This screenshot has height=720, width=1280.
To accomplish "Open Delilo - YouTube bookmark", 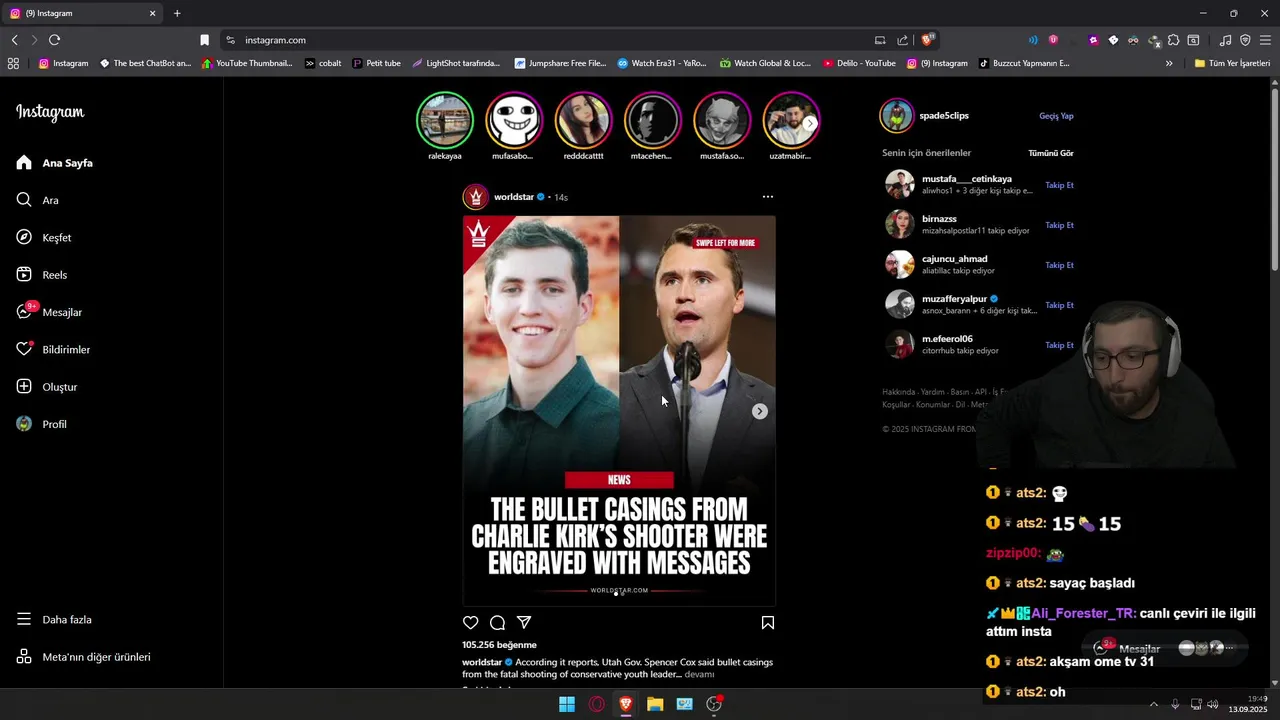I will 859,63.
